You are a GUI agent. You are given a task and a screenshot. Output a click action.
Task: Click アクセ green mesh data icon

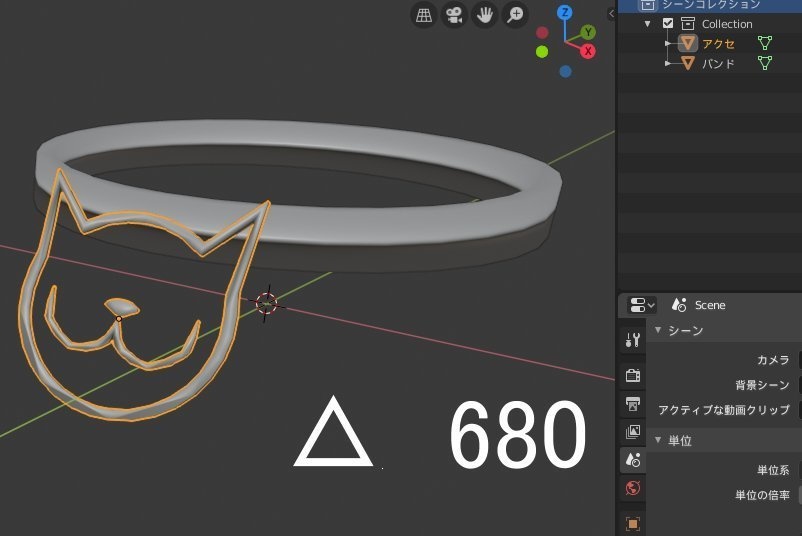(x=765, y=43)
